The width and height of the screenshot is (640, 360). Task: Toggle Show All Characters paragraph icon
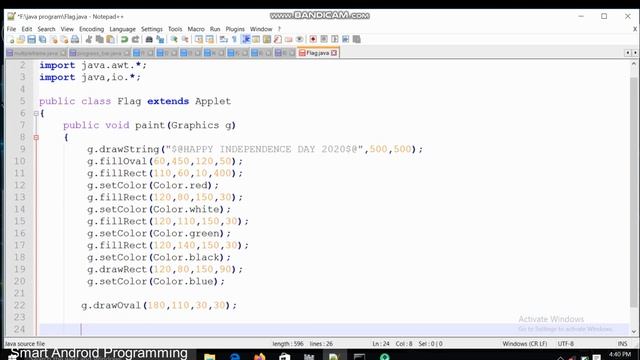[x=234, y=40]
